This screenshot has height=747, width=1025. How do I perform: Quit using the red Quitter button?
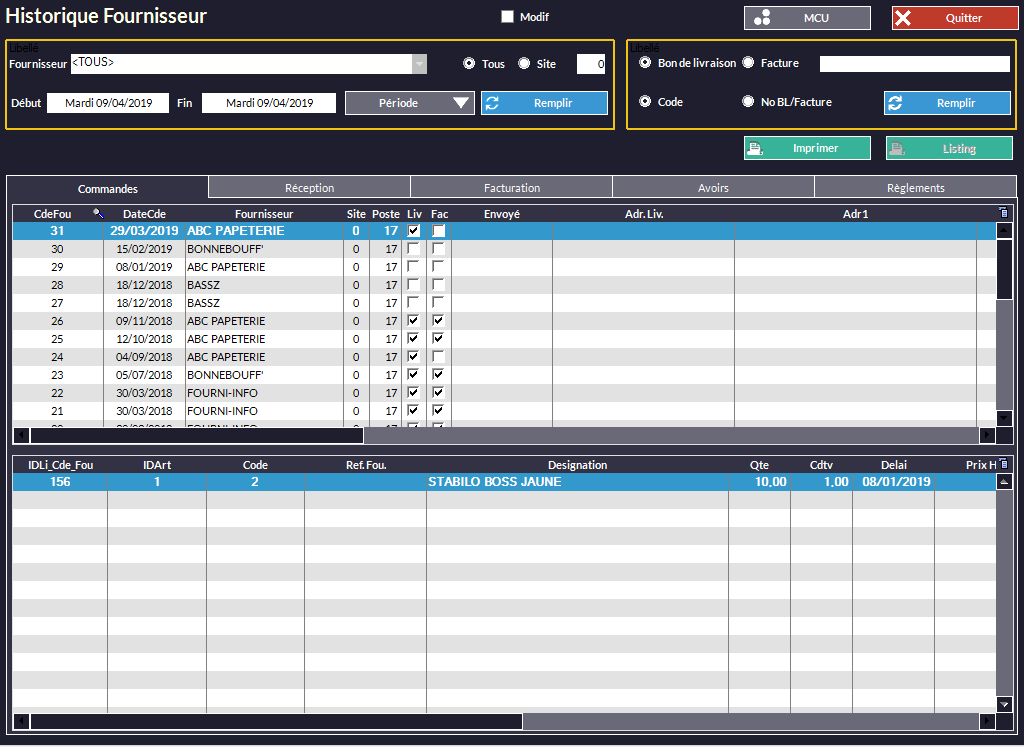[954, 18]
